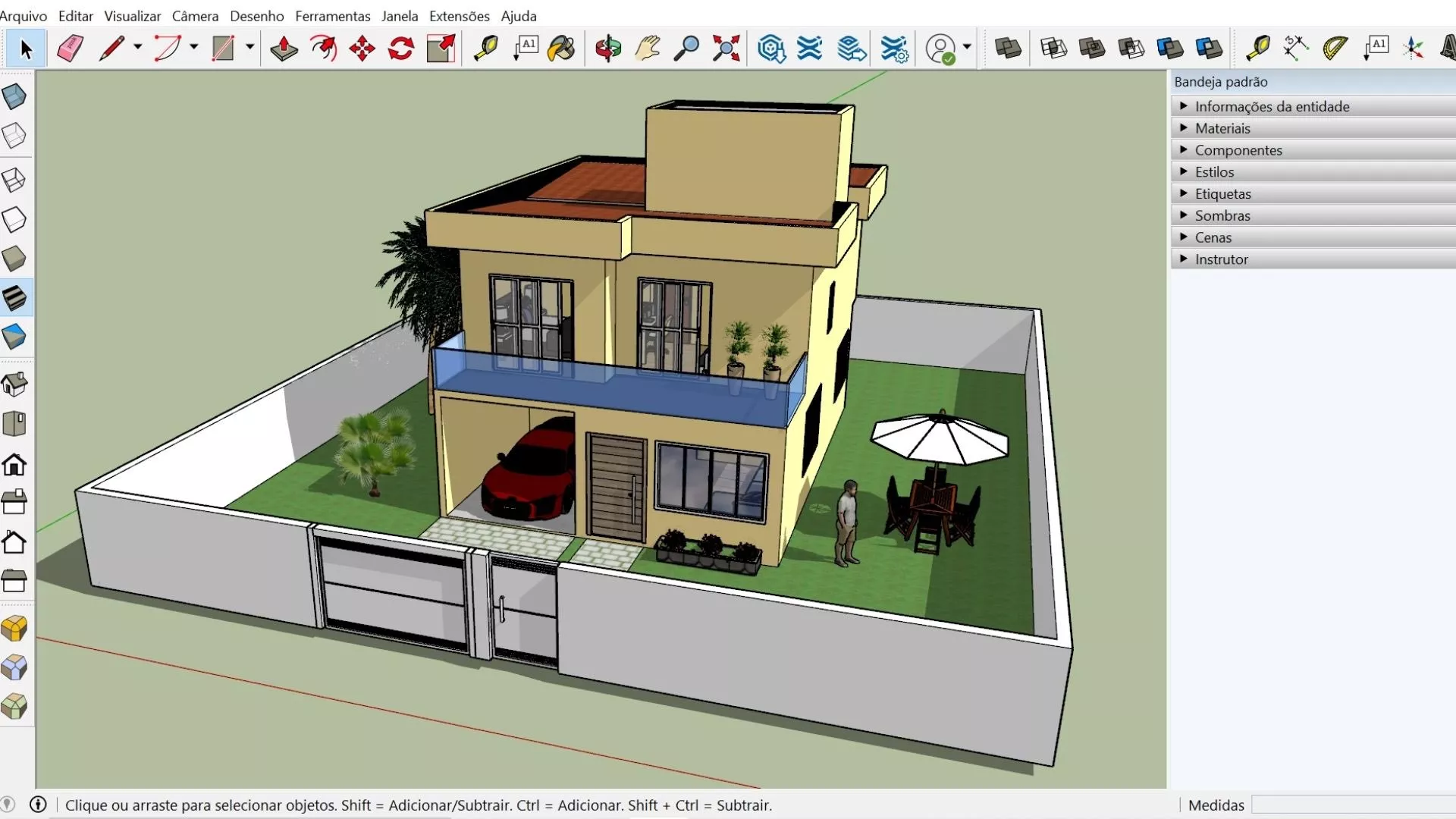Image resolution: width=1456 pixels, height=819 pixels.
Task: Select the Protractor tool
Action: (1335, 49)
